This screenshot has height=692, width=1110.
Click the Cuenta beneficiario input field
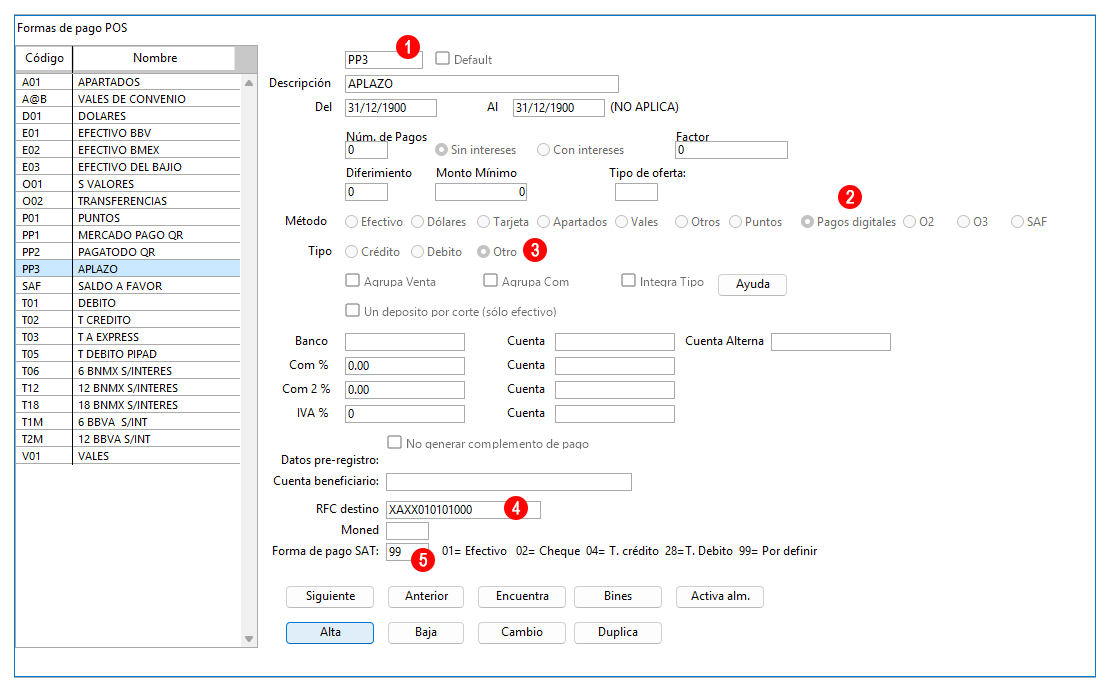(x=509, y=483)
